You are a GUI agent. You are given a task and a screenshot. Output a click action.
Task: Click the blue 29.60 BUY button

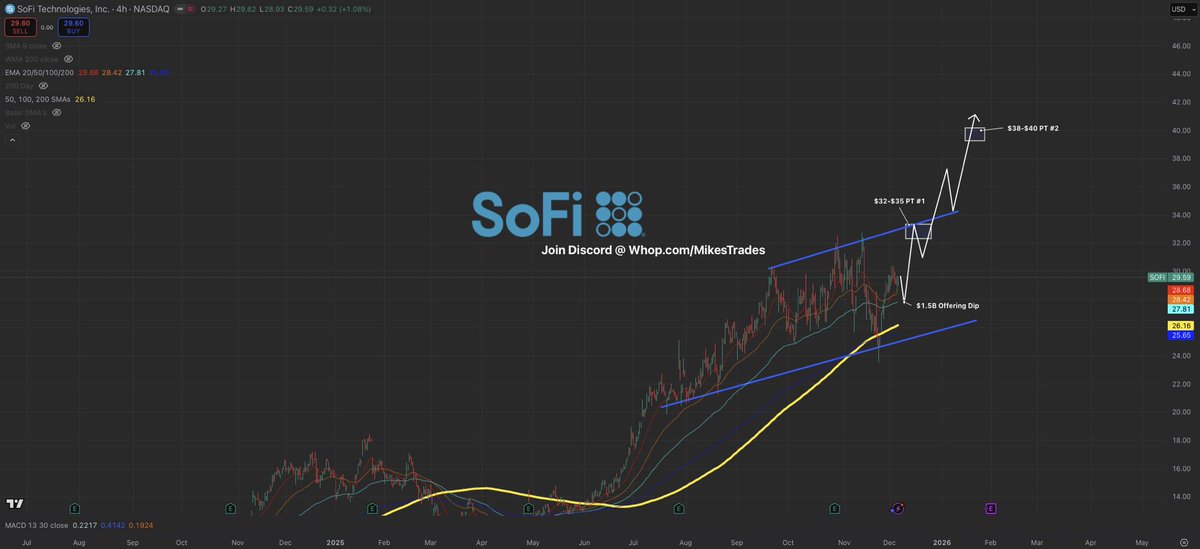(x=73, y=28)
